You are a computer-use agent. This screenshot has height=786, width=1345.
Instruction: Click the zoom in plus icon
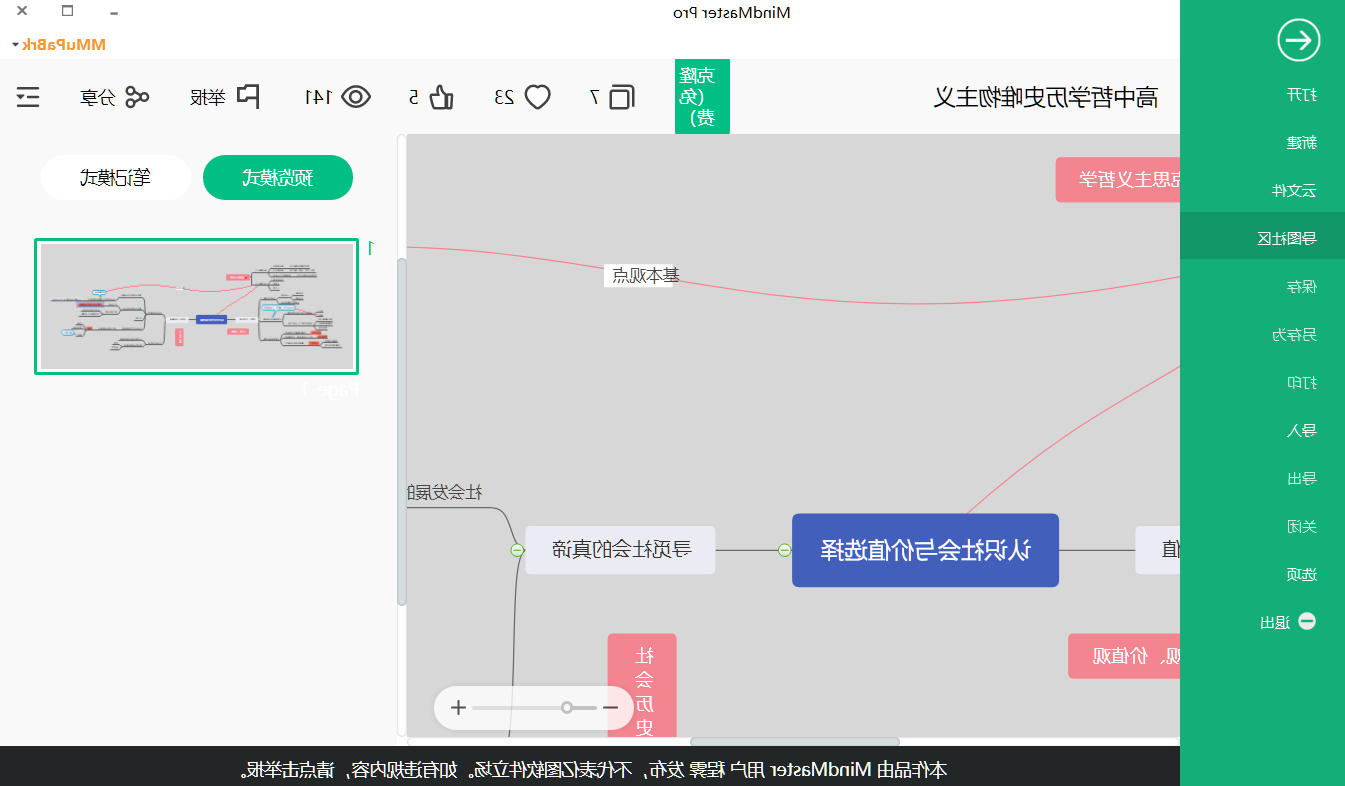(x=458, y=708)
